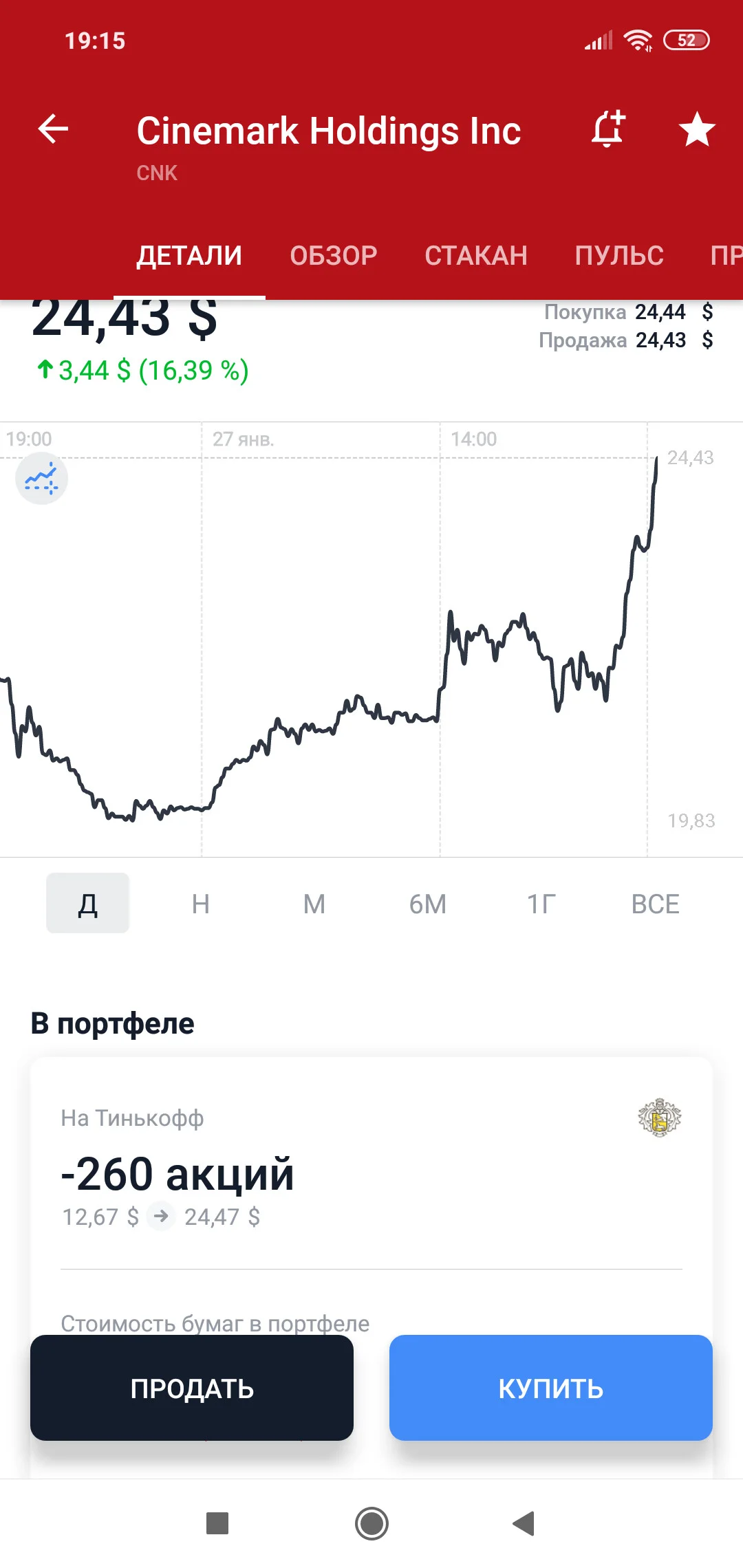743x1568 pixels.
Task: Select the ДЕТАЛИ tab
Action: (189, 255)
